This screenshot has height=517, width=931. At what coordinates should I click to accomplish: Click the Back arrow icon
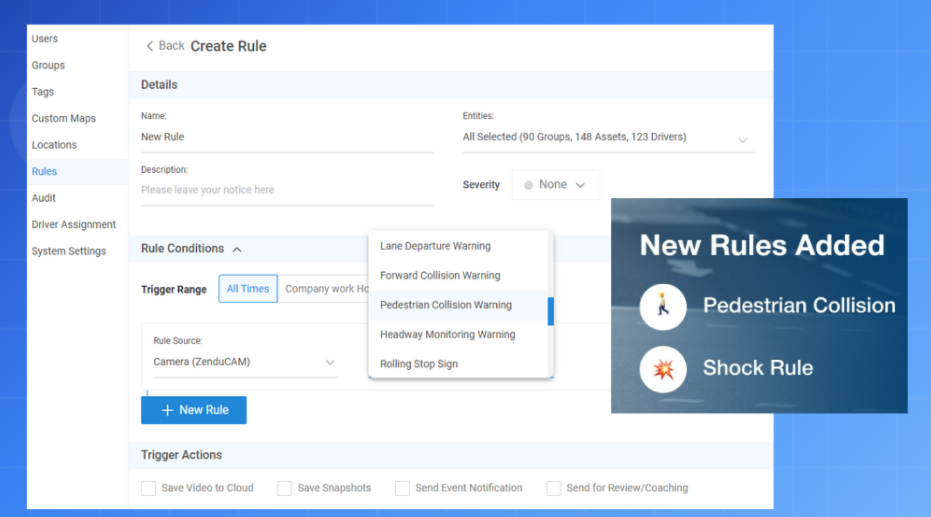(150, 46)
